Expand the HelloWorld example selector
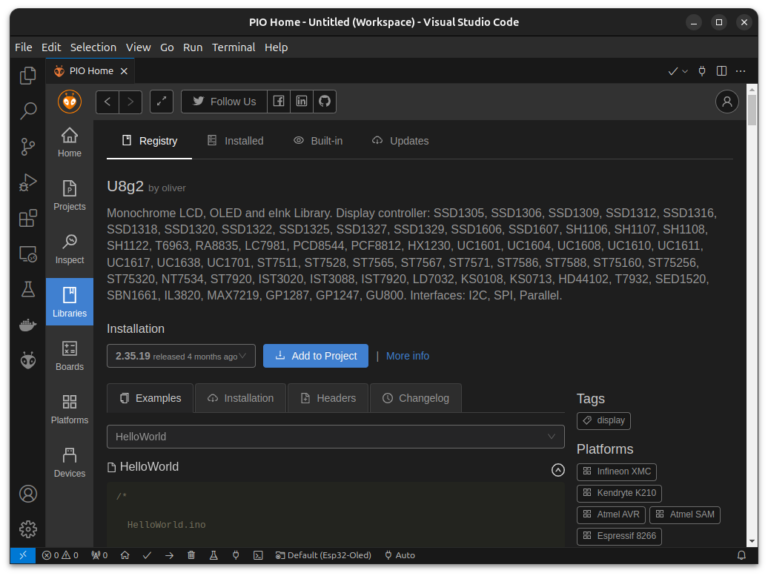The width and height of the screenshot is (768, 576). [335, 437]
